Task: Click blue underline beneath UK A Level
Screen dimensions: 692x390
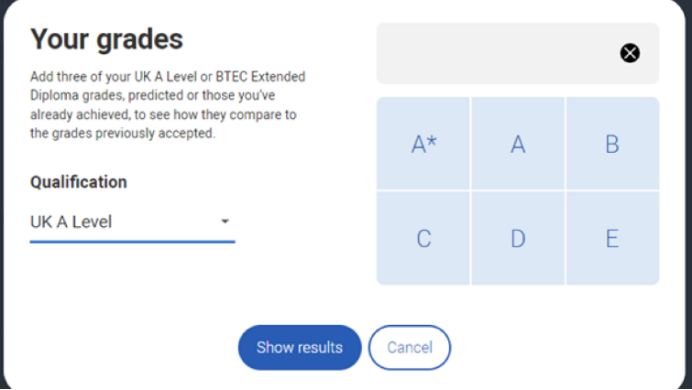Action: 132,242
